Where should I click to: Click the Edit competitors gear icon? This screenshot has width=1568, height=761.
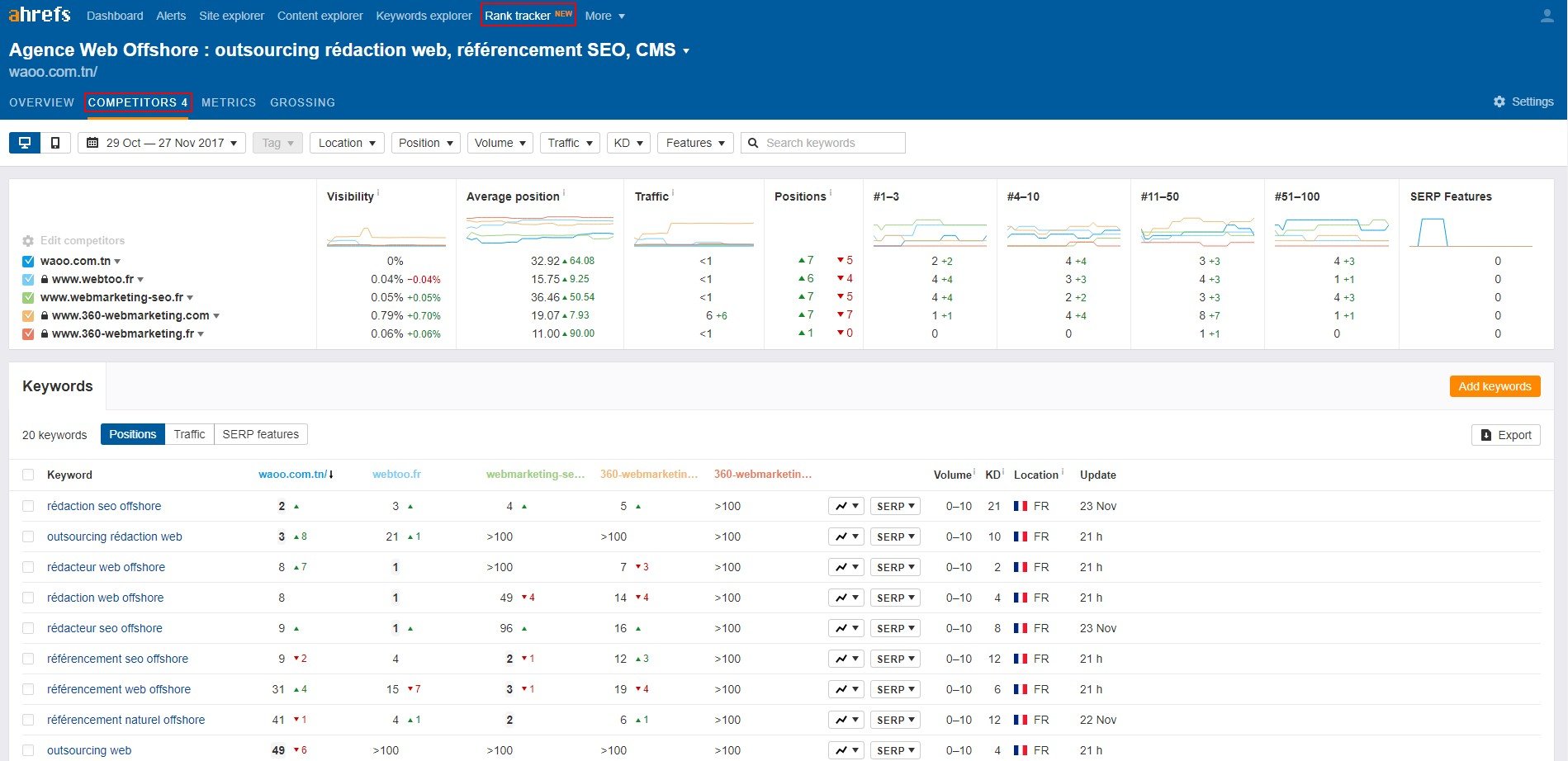pos(28,240)
